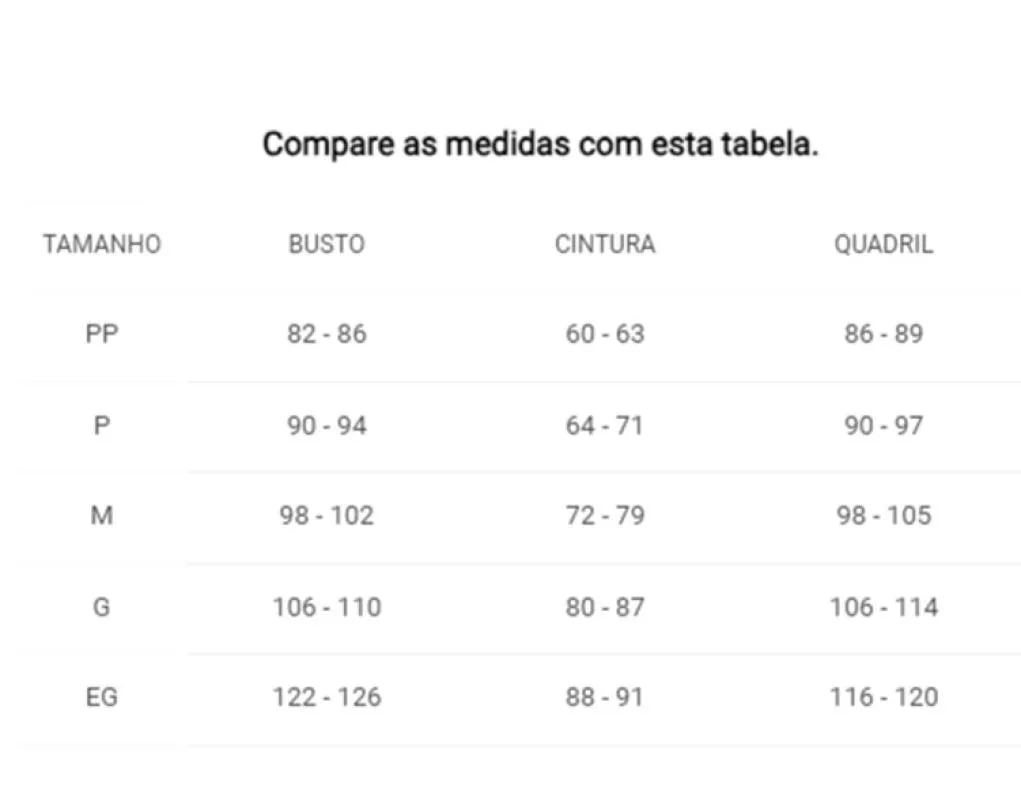Select bust value 98 - 102
The width and height of the screenshot is (1021, 800).
327,516
